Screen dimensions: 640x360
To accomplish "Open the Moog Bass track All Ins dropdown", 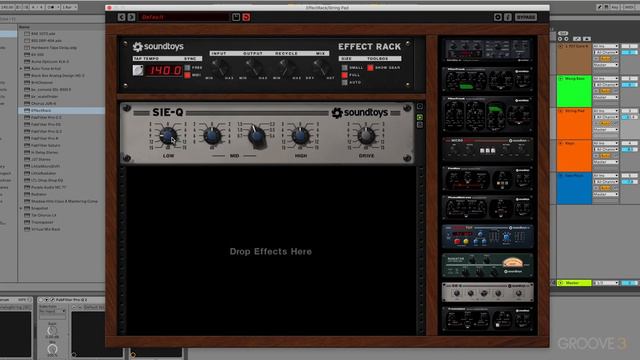I will point(606,78).
